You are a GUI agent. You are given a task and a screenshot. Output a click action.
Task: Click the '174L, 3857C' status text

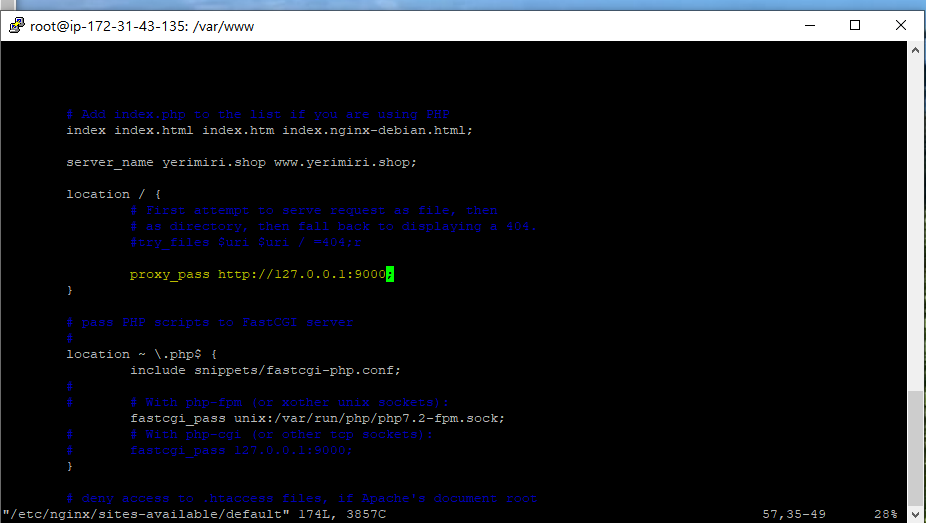pos(342,514)
